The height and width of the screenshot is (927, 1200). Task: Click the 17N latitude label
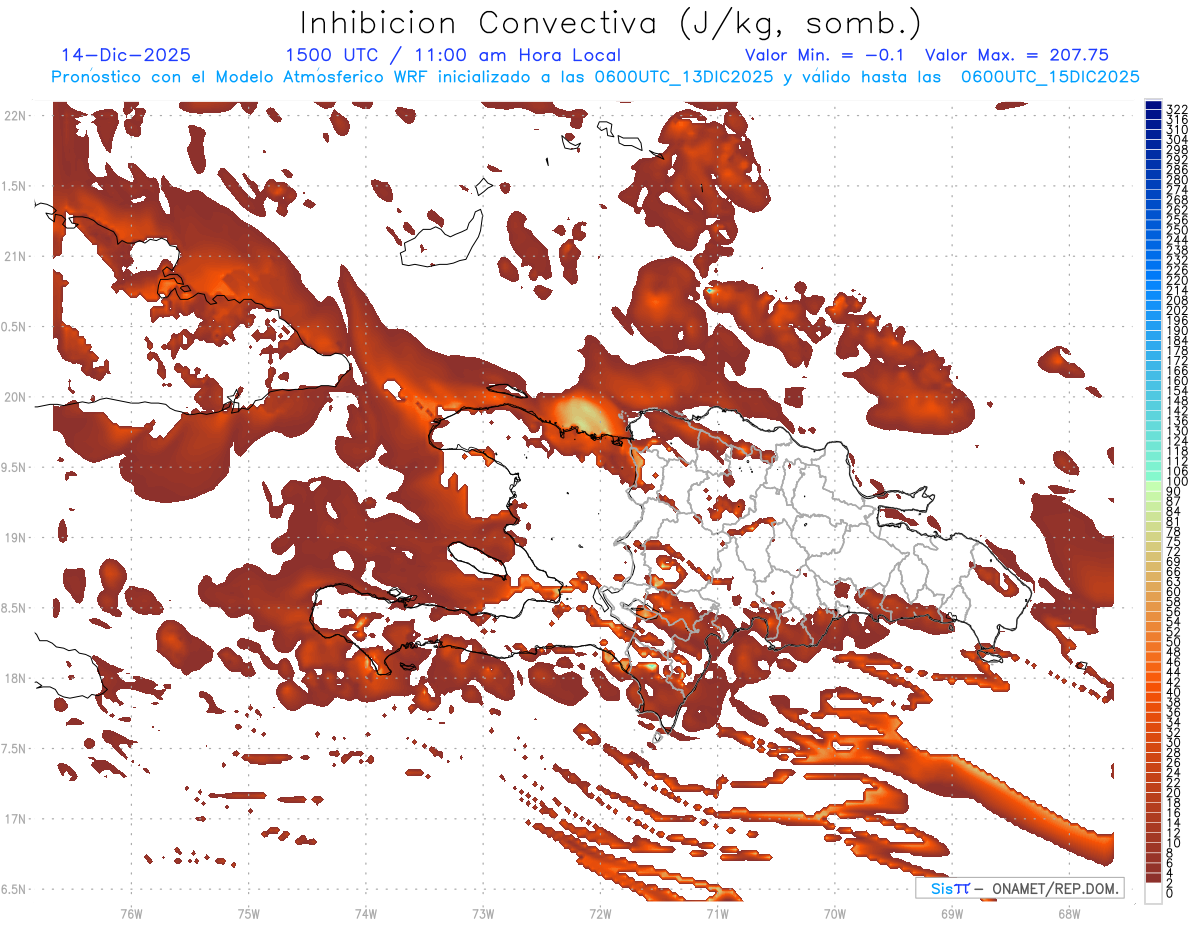pyautogui.click(x=15, y=818)
